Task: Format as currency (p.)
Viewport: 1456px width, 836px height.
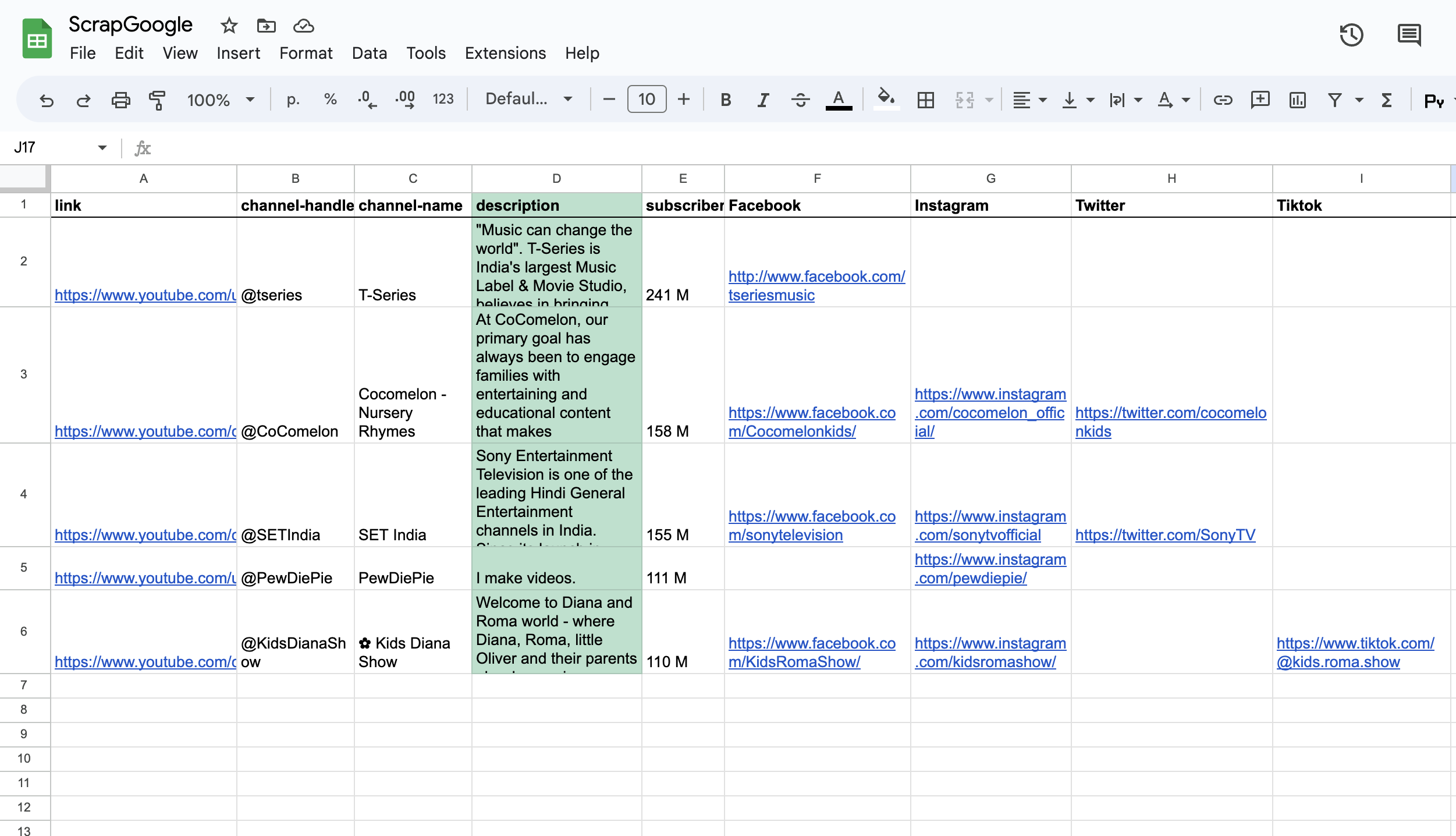Action: (x=293, y=100)
